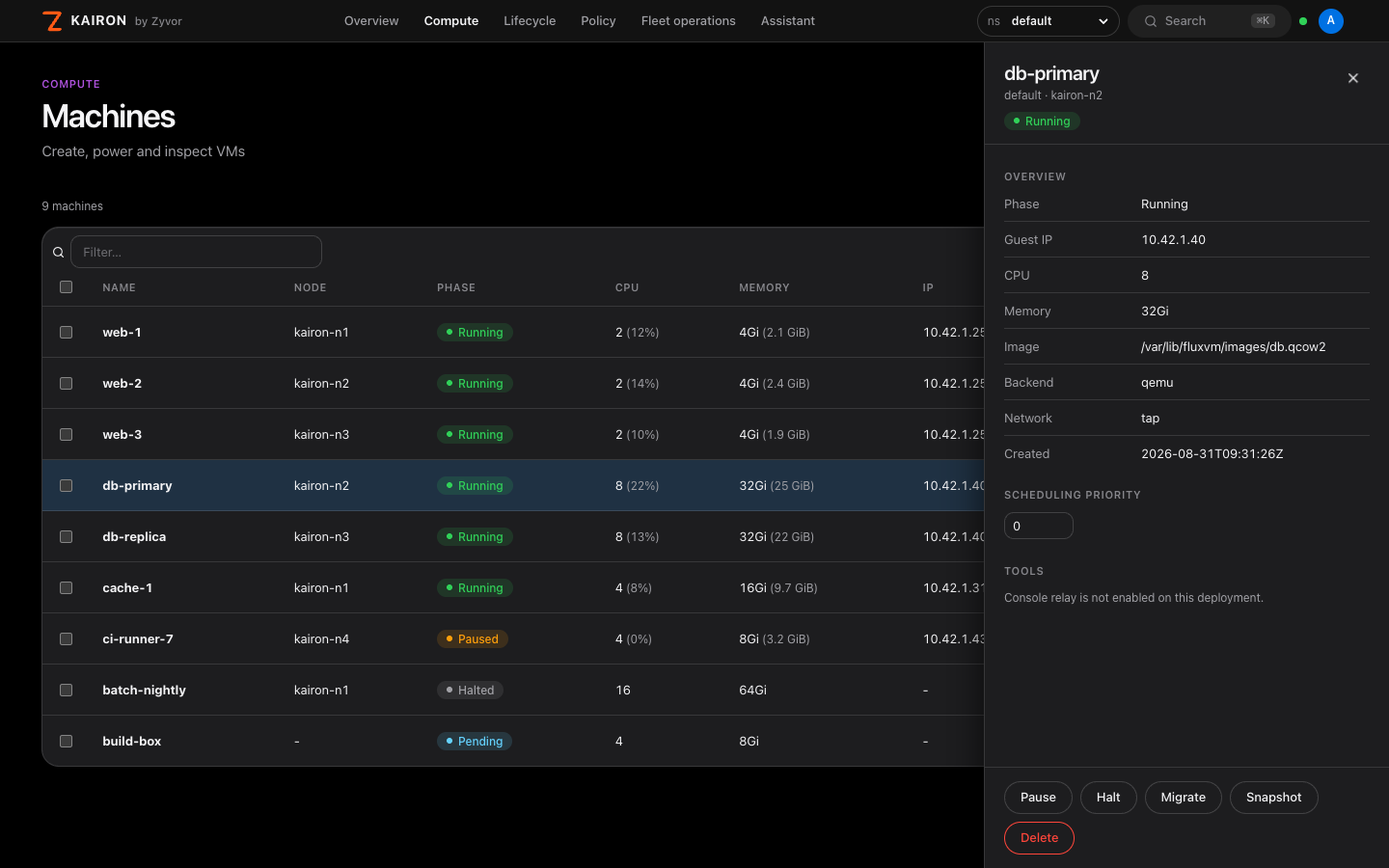1389x868 pixels.
Task: Open Fleet operations tab
Action: click(689, 21)
